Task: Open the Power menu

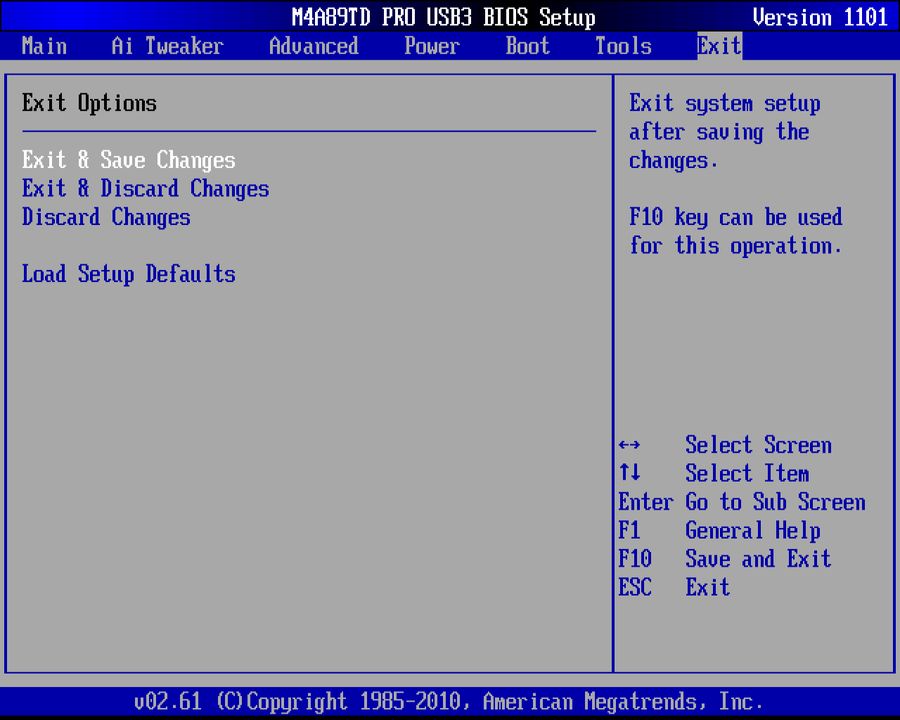Action: [431, 46]
